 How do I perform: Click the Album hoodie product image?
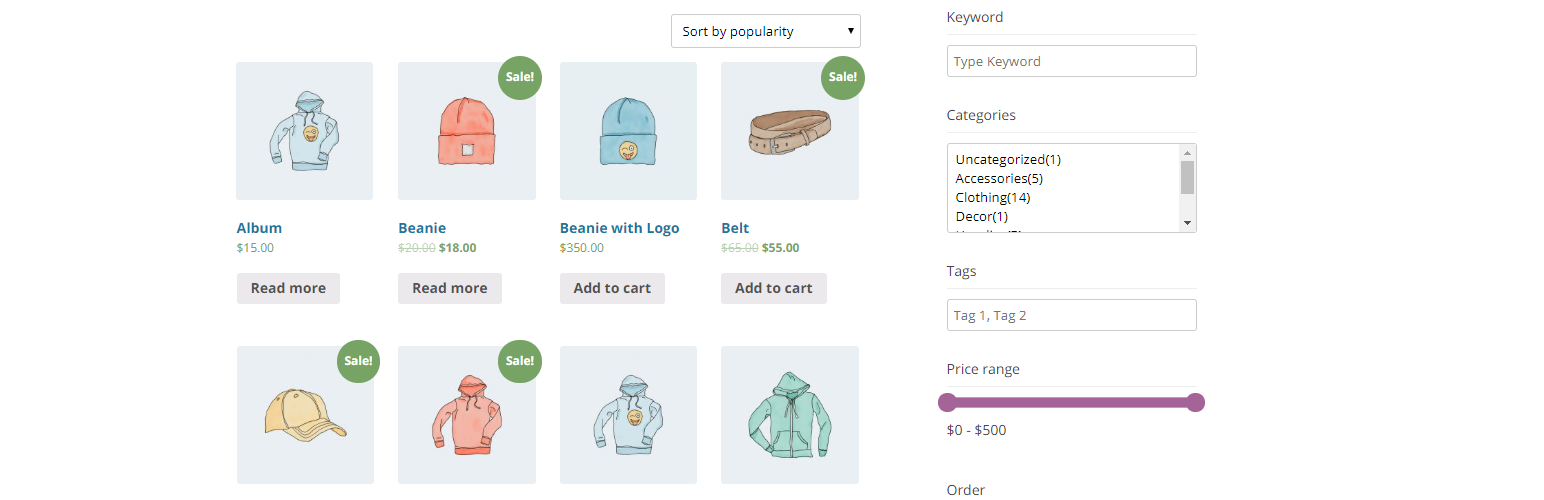pos(304,131)
